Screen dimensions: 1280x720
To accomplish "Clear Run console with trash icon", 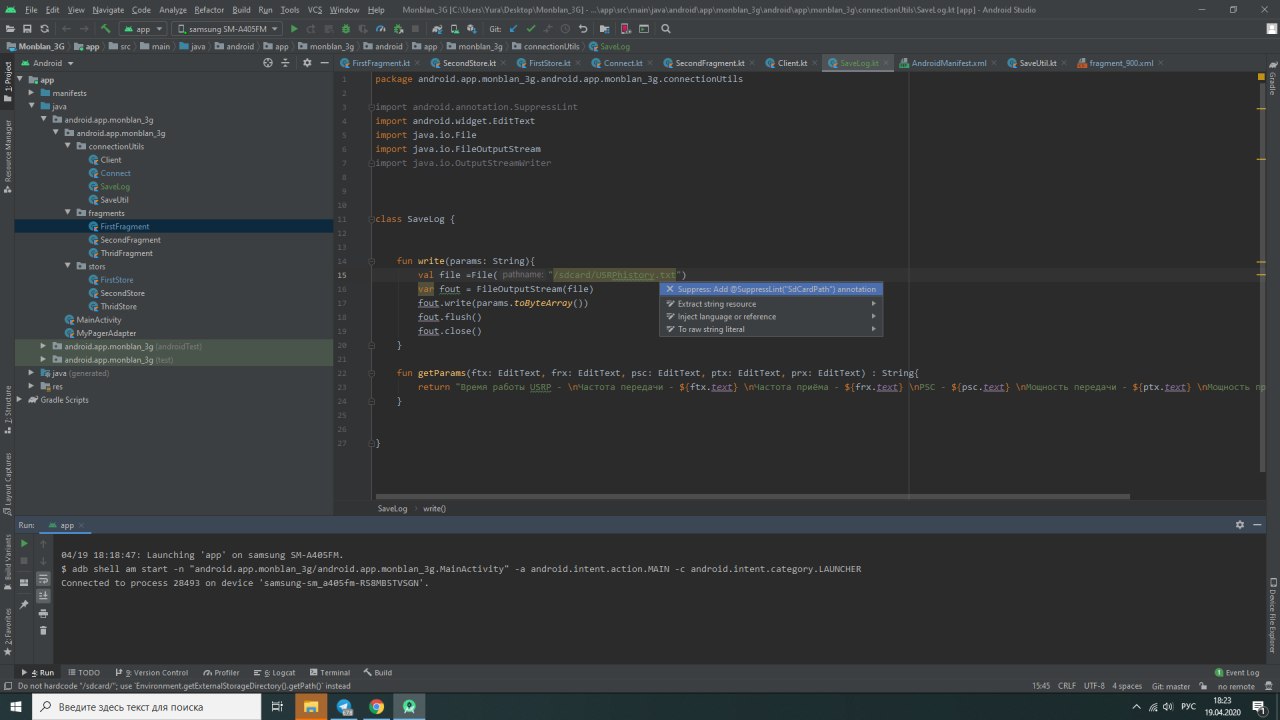I will click(43, 630).
